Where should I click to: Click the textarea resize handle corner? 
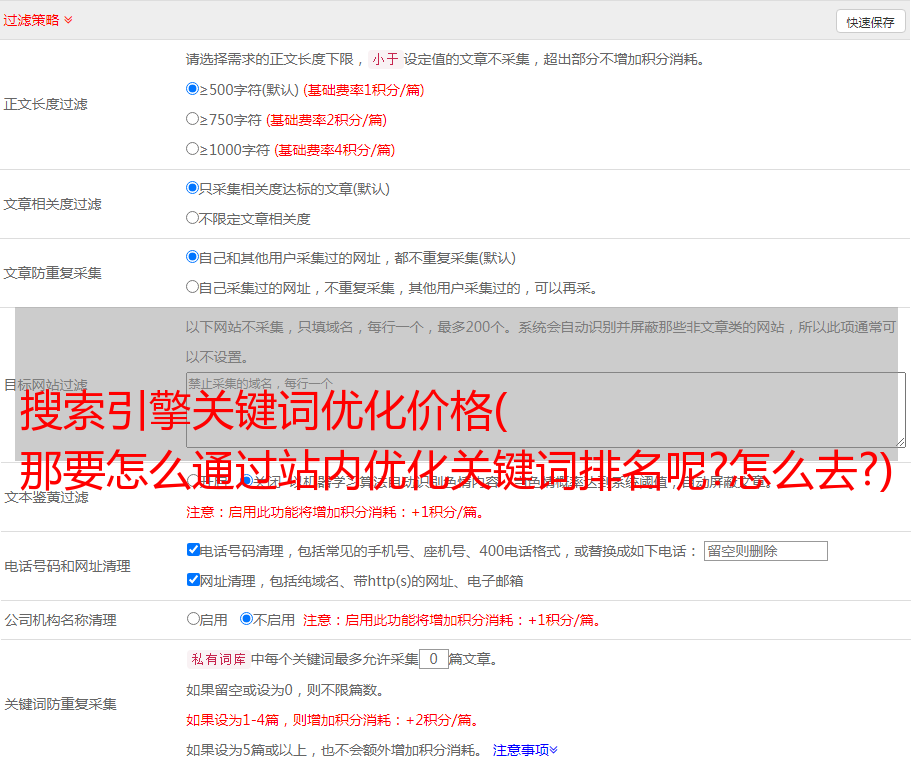pos(900,442)
